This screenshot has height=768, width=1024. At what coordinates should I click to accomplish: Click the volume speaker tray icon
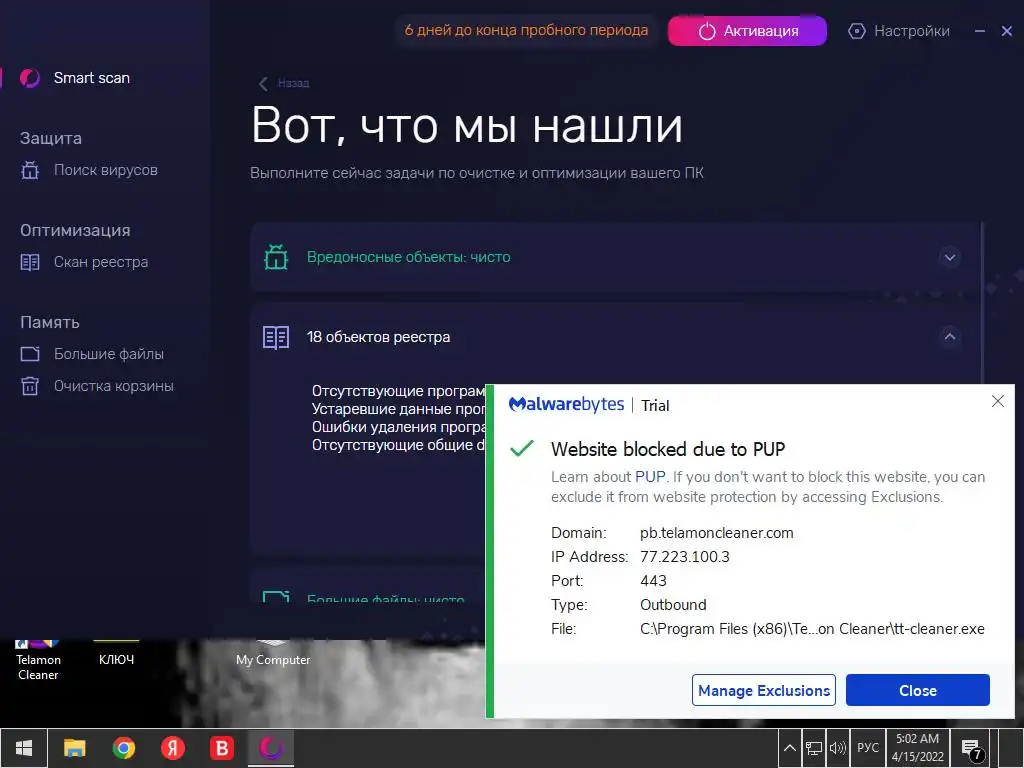point(837,748)
